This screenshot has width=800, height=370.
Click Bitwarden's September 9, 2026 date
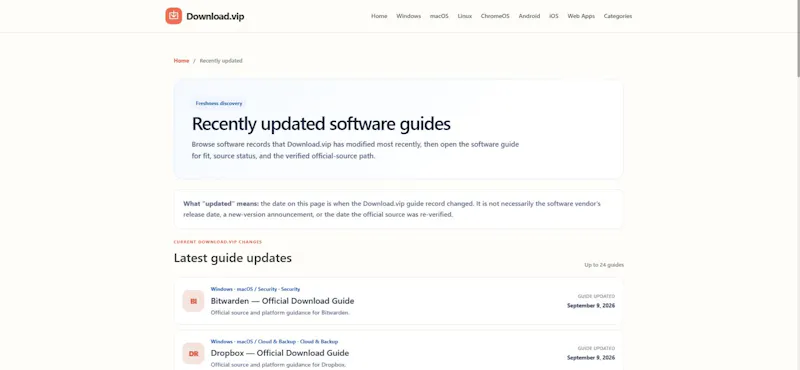[591, 306]
